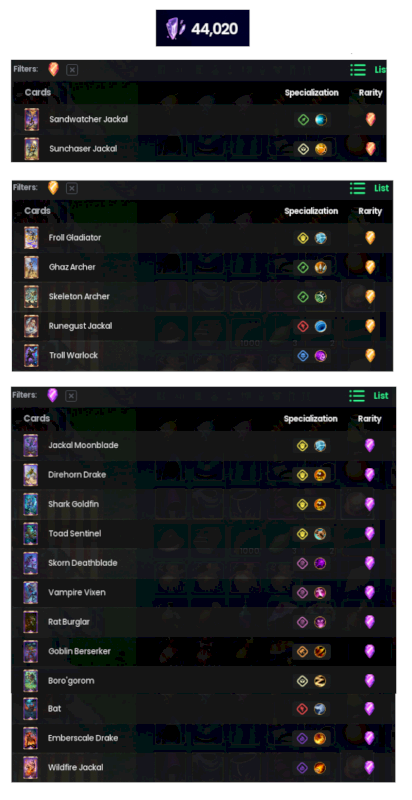Image resolution: width=412 pixels, height=800 pixels.
Task: Sort by Specialization column in purple panel
Action: (x=311, y=418)
